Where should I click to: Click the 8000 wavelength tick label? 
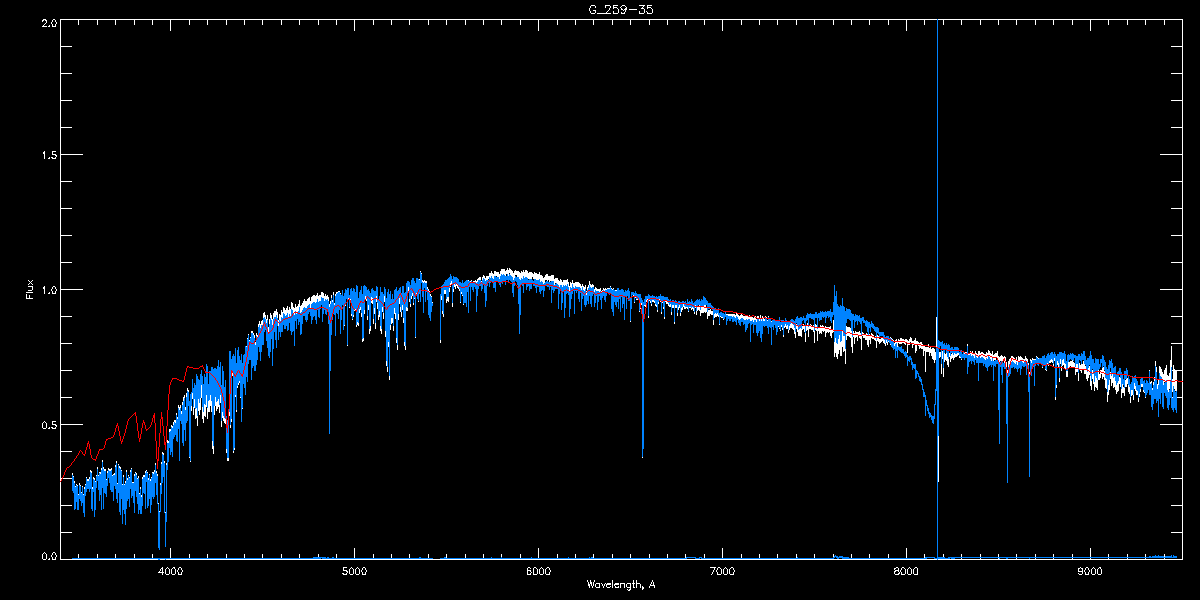906,572
